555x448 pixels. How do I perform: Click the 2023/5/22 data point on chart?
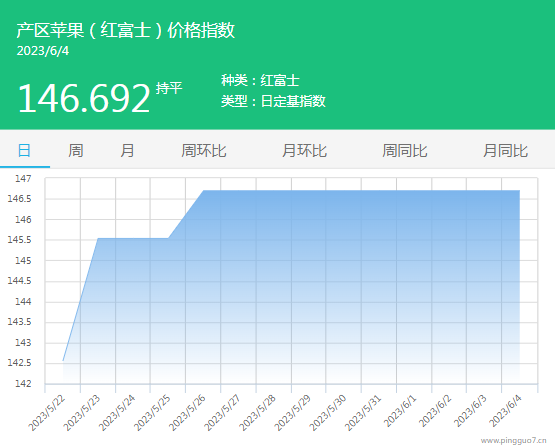point(63,361)
